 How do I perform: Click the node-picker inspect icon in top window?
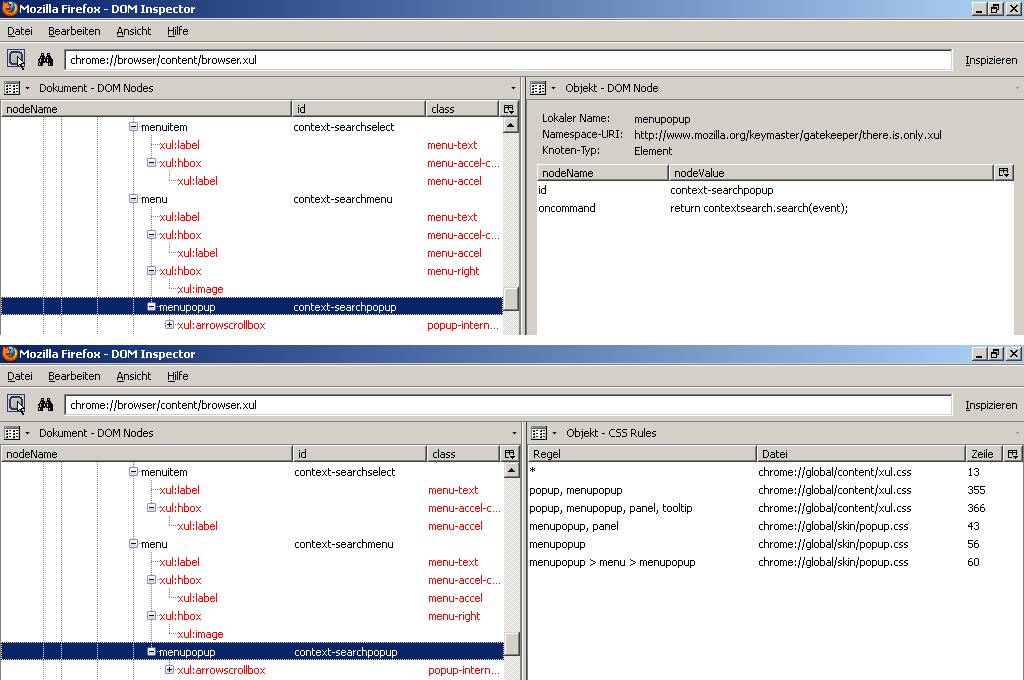(x=16, y=59)
